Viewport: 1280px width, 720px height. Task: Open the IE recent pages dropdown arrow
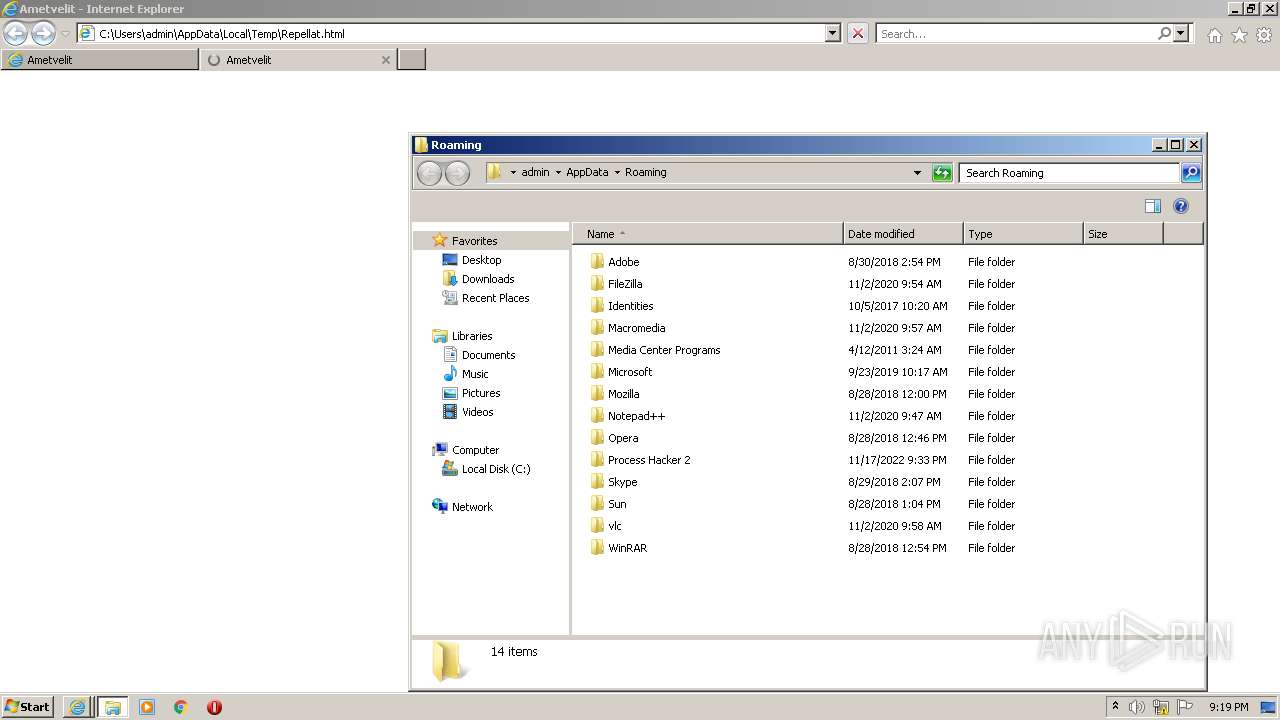pos(65,34)
